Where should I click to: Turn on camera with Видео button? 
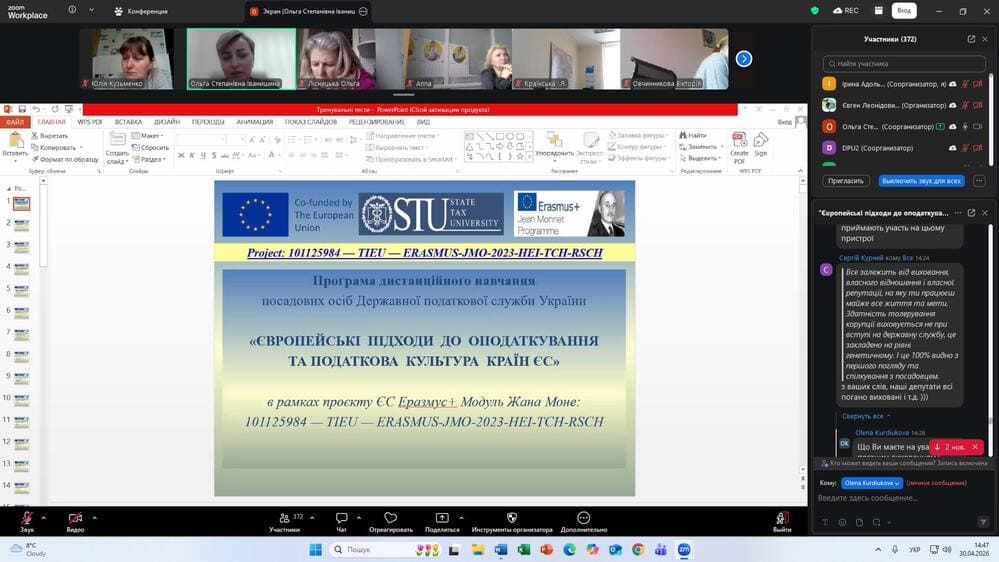tap(75, 521)
